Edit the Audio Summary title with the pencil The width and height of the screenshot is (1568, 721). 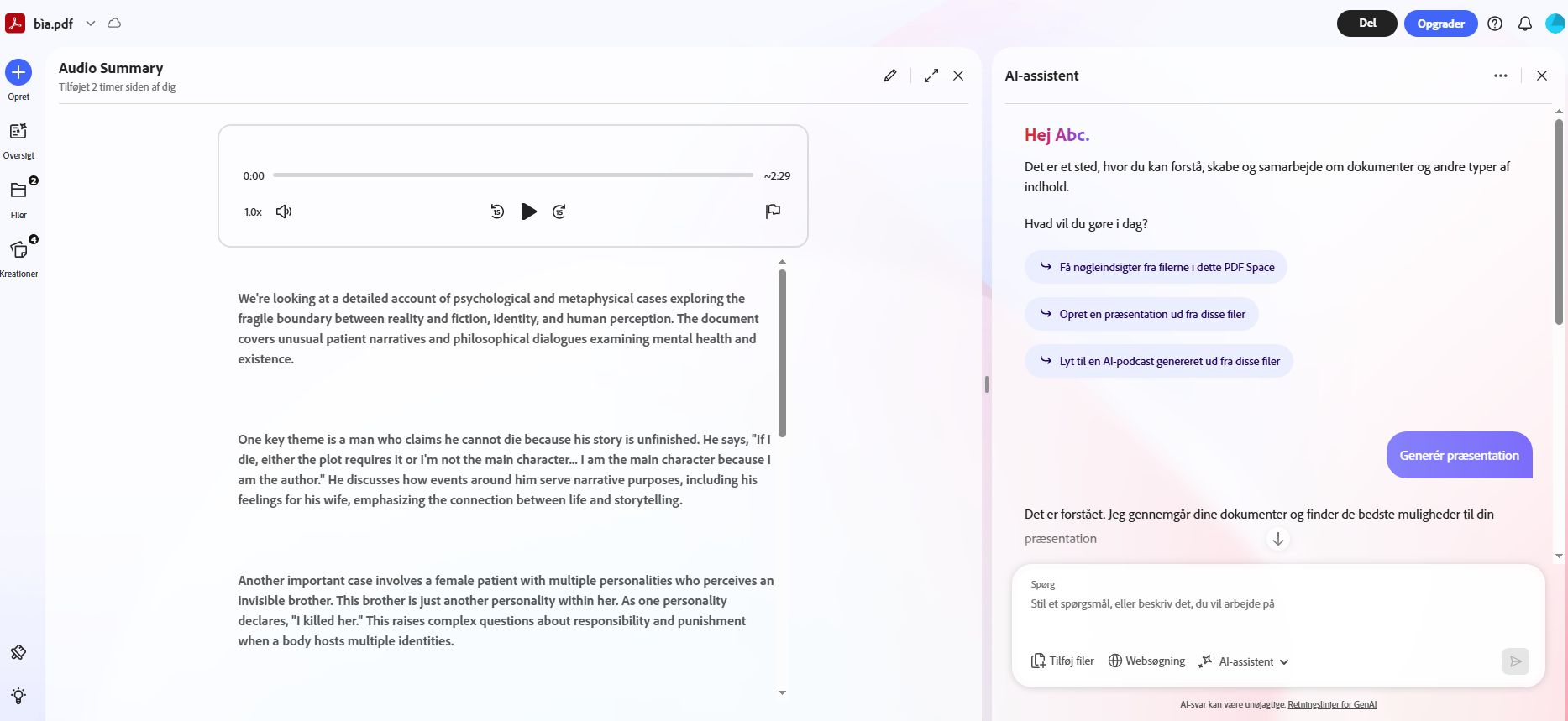(890, 76)
